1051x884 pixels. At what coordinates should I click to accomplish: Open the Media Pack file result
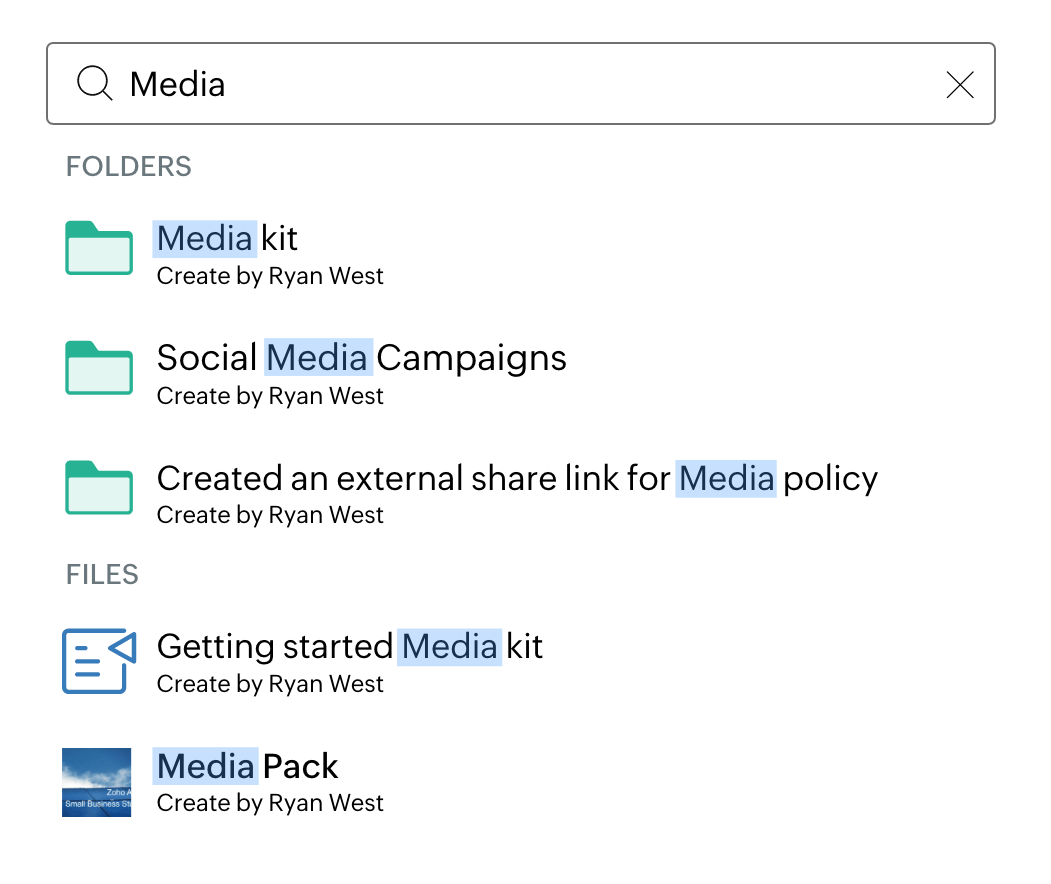tap(248, 767)
